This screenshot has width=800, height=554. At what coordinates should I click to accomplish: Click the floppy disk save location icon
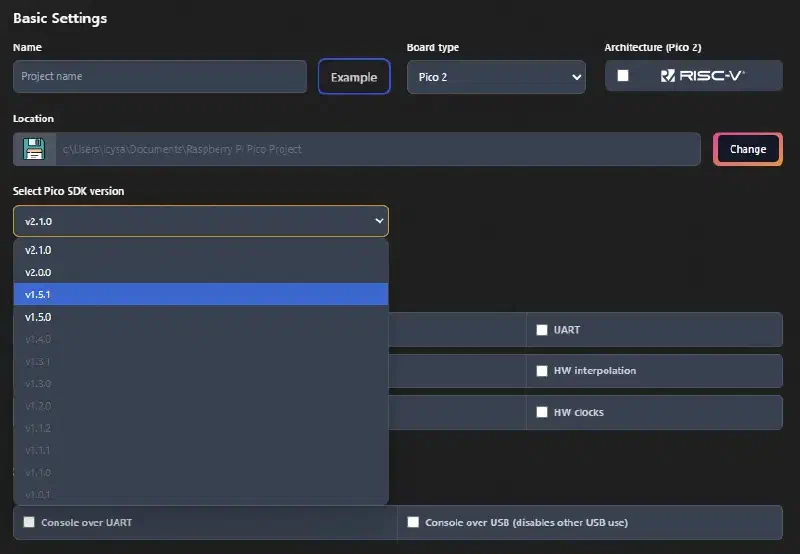pyautogui.click(x=34, y=149)
